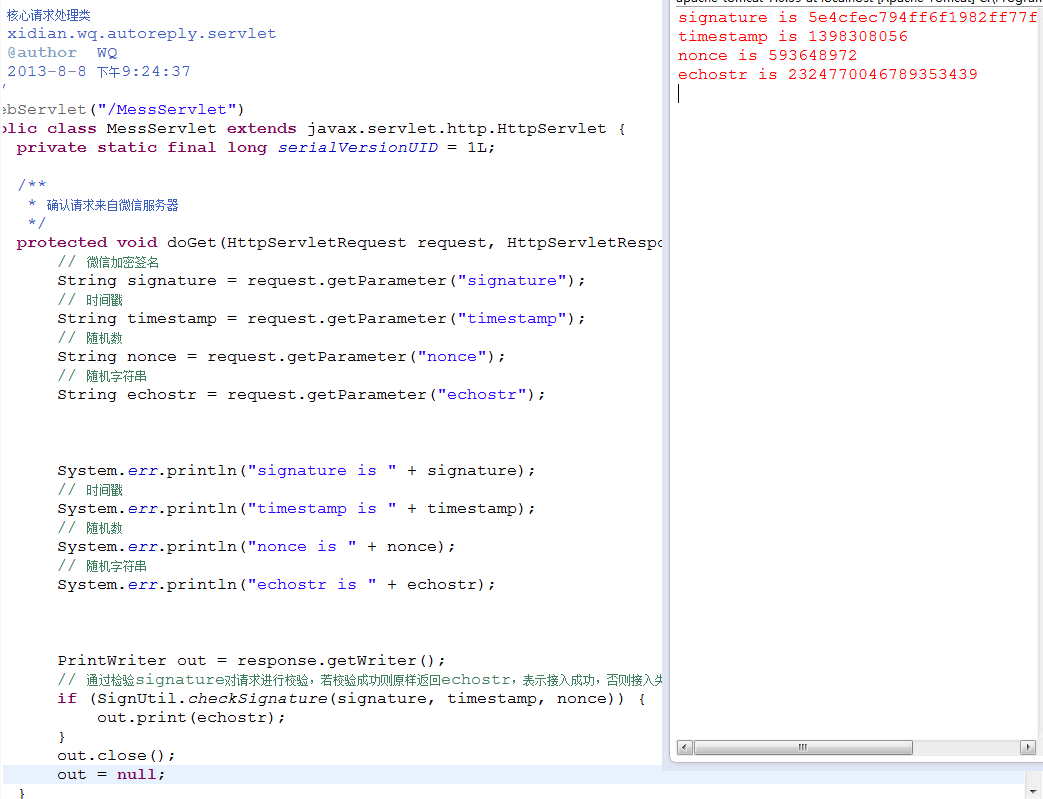Click the serialVersionUID field name

click(x=358, y=148)
